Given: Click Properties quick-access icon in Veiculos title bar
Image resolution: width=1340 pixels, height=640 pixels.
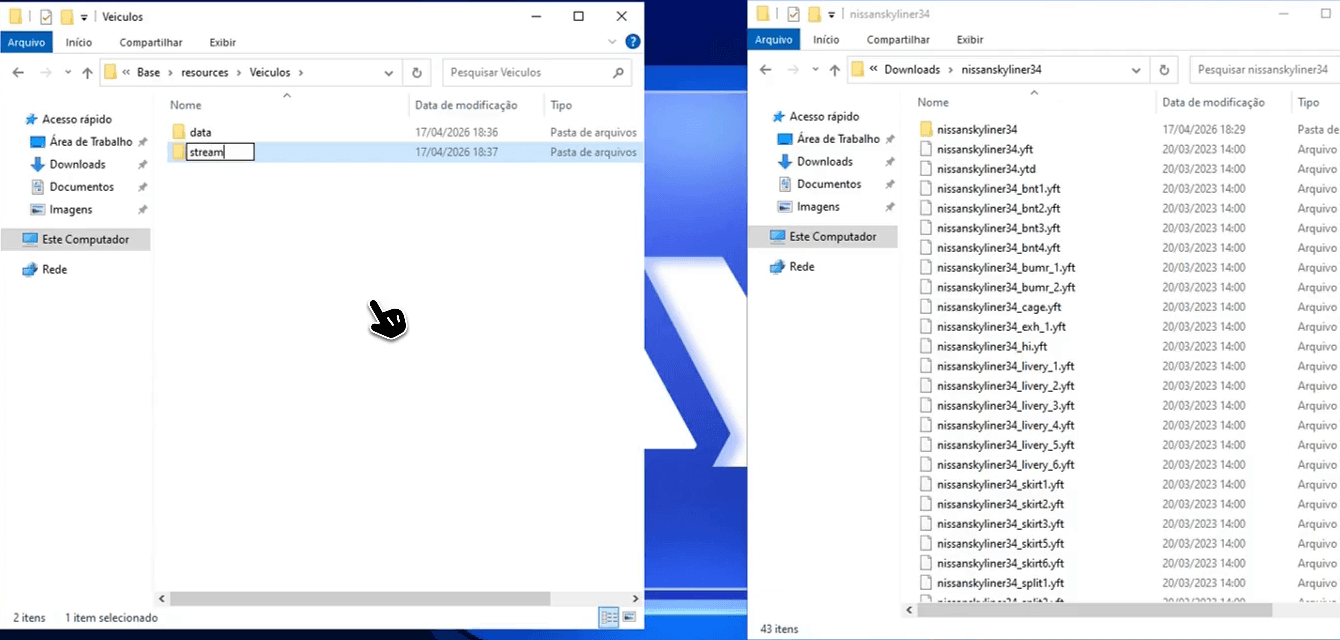Looking at the screenshot, I should (45, 16).
